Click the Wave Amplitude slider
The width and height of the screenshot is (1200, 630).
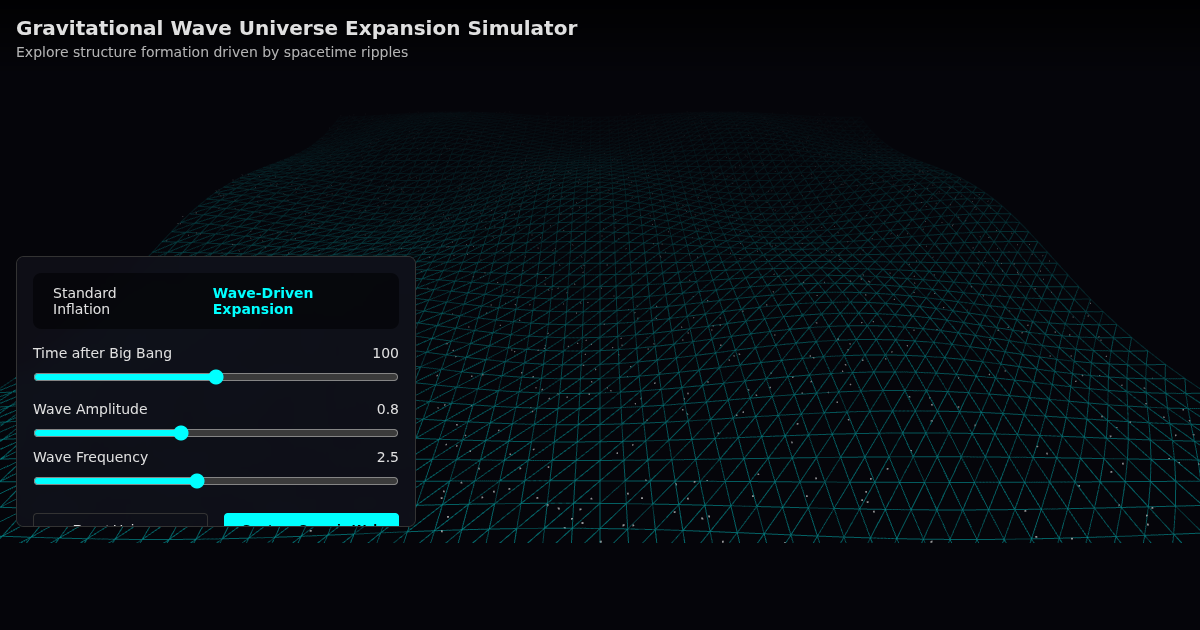pos(216,433)
